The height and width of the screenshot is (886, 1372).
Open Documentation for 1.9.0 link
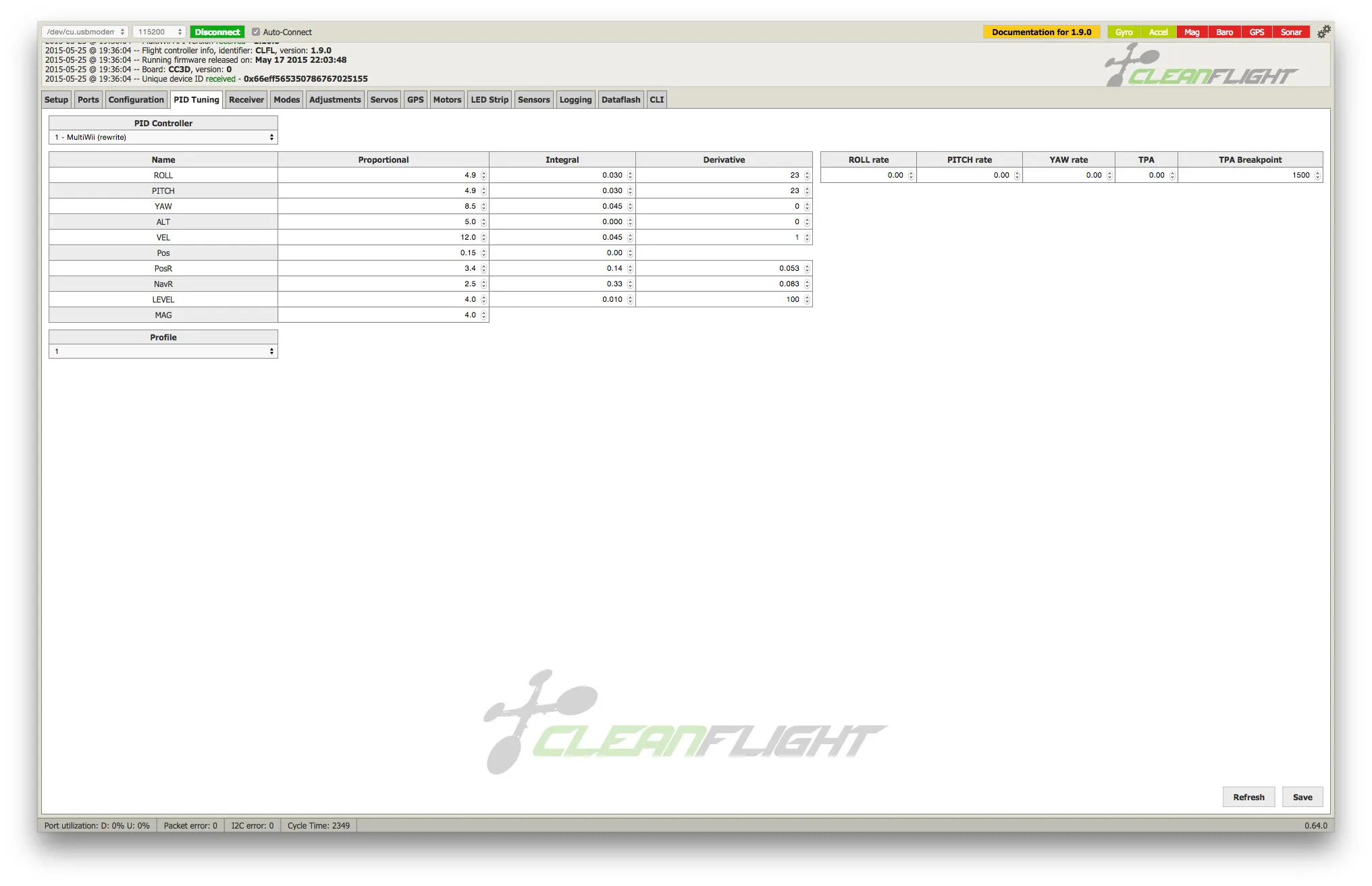[1041, 32]
